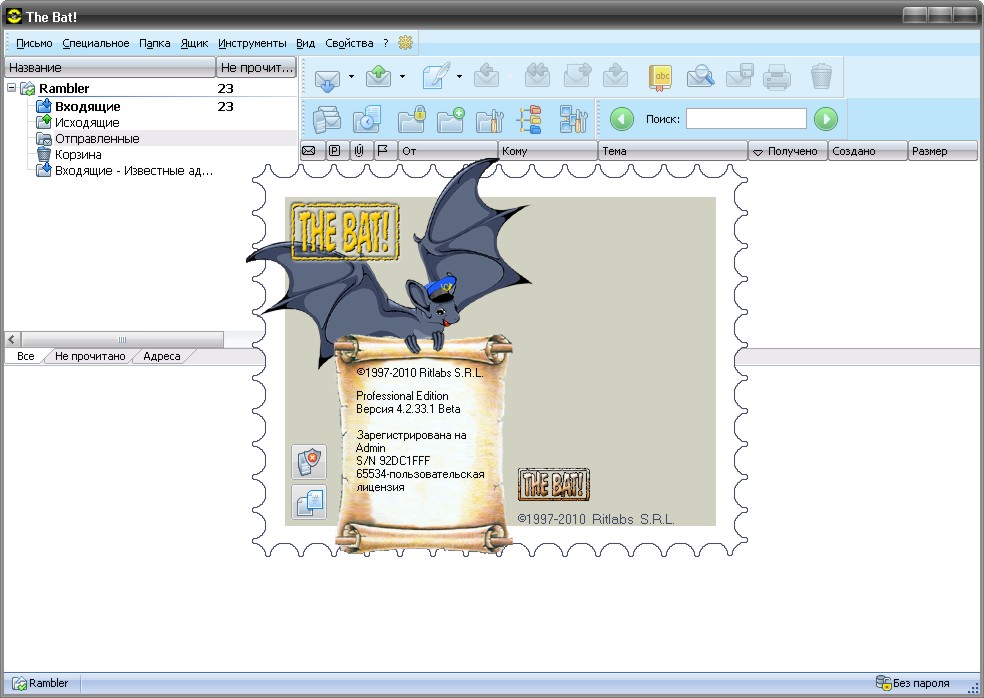The width and height of the screenshot is (984, 698).
Task: Open the sorting office folder tree icon
Action: pyautogui.click(x=530, y=119)
